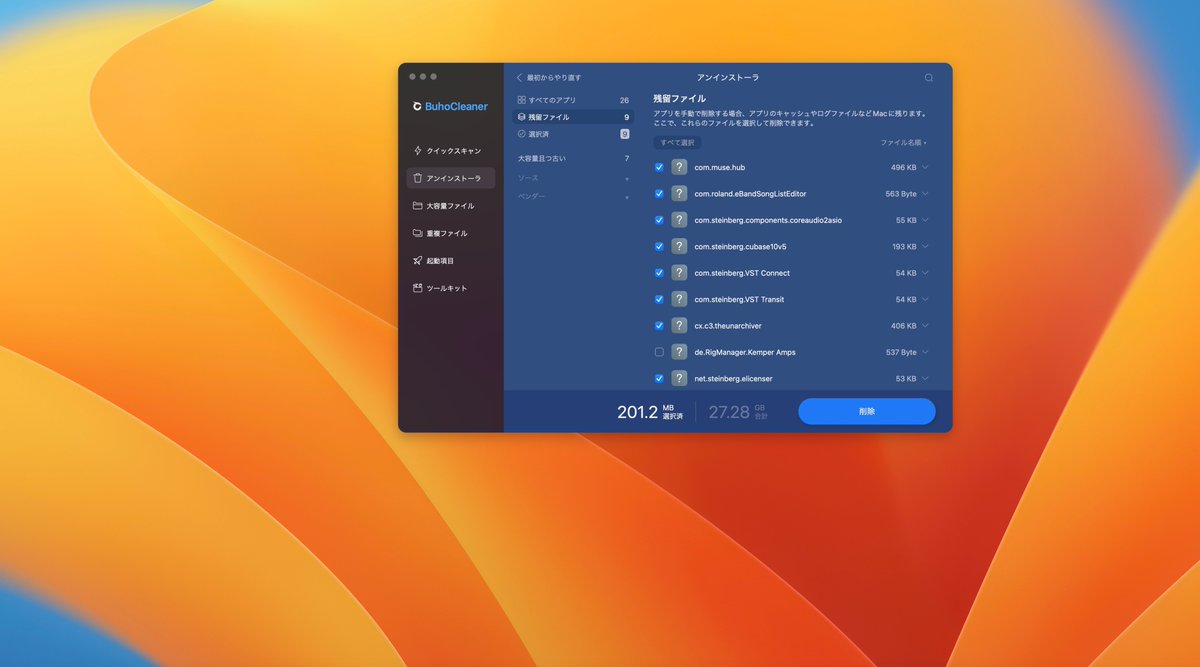The image size is (1200, 667).
Task: Open 重複ファイル in the sidebar
Action: 450,233
